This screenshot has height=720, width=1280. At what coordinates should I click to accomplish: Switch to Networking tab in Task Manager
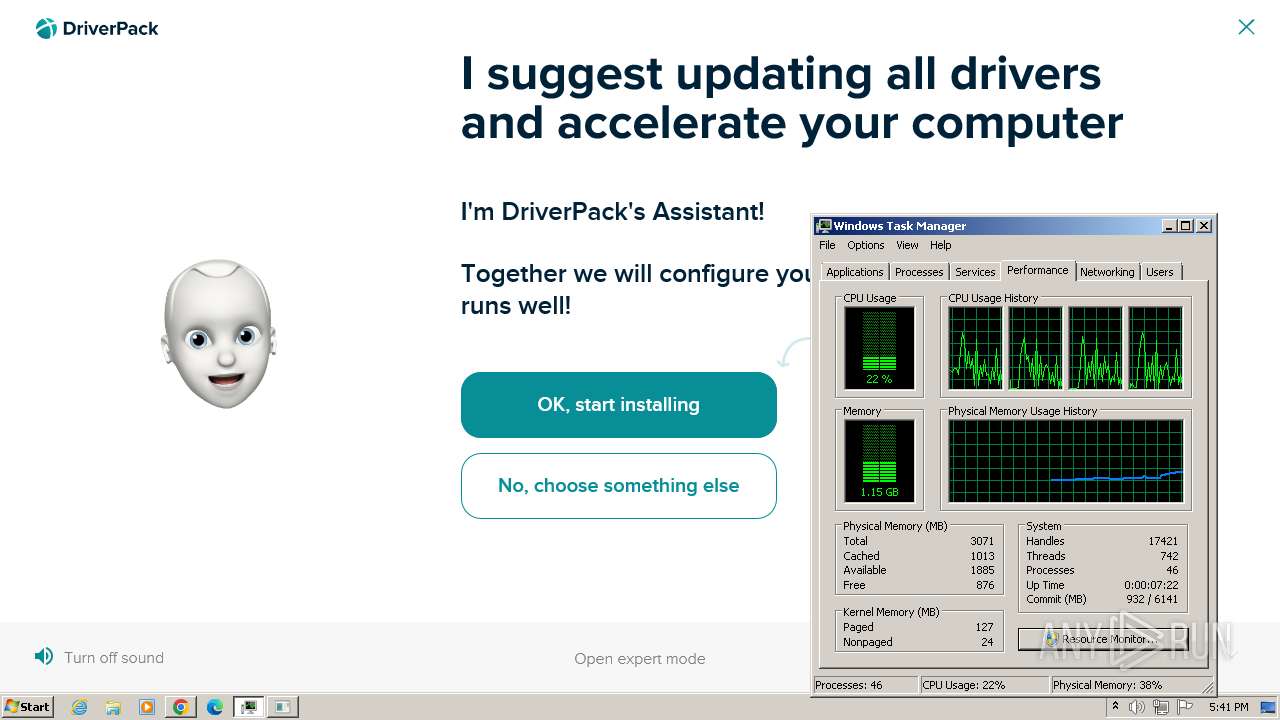click(x=1107, y=272)
